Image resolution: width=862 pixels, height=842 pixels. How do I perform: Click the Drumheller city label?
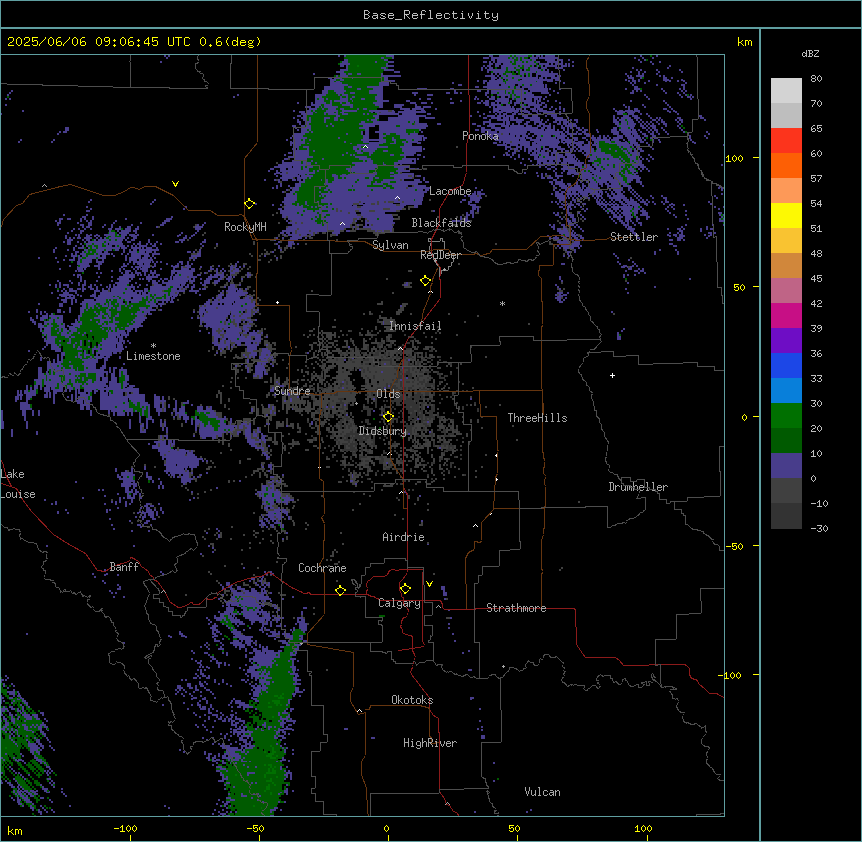point(638,487)
